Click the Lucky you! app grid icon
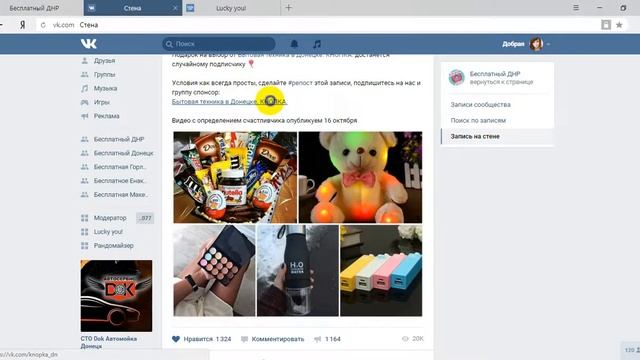 (x=84, y=232)
